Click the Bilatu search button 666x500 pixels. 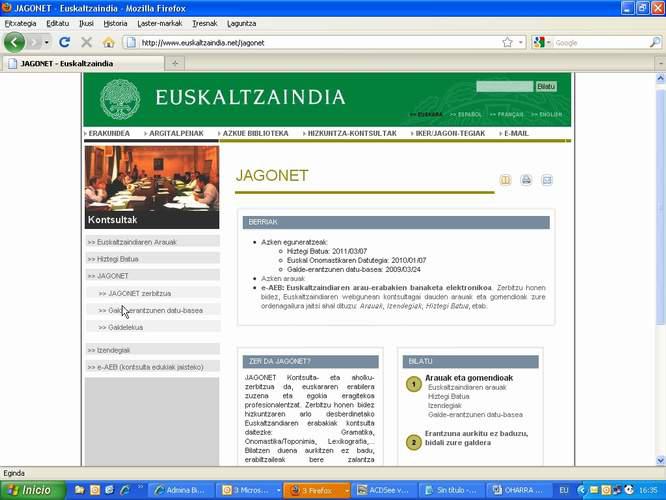546,86
